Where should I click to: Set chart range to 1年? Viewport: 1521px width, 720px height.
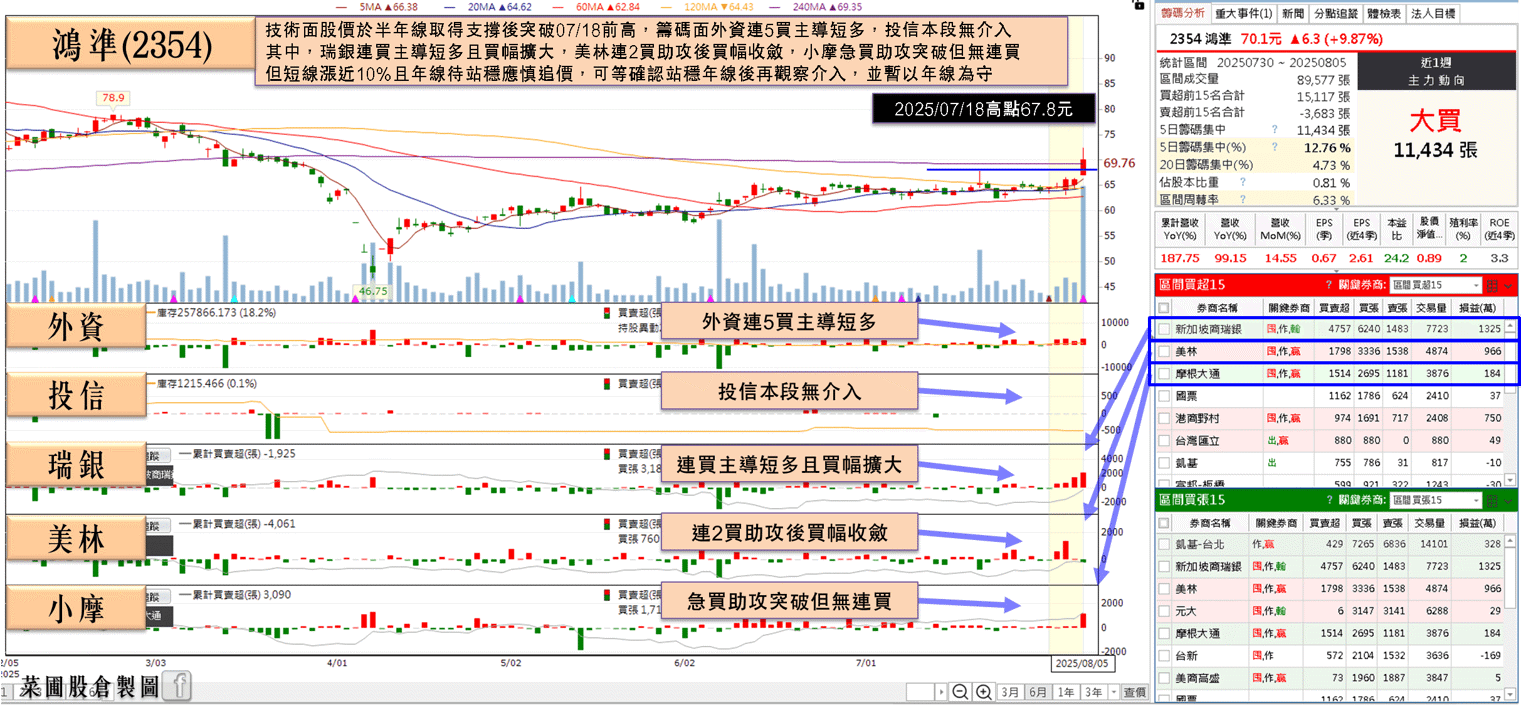(1067, 692)
